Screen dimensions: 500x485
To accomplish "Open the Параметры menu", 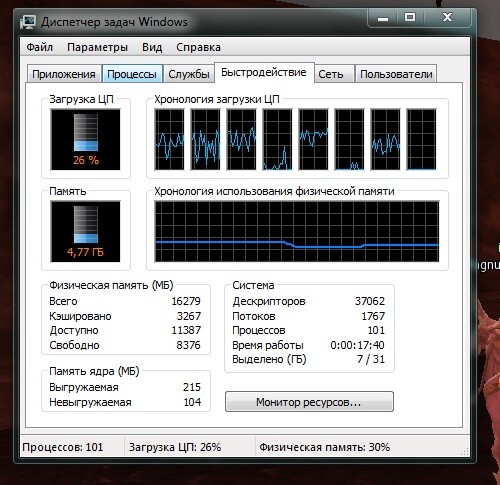I will [97, 47].
